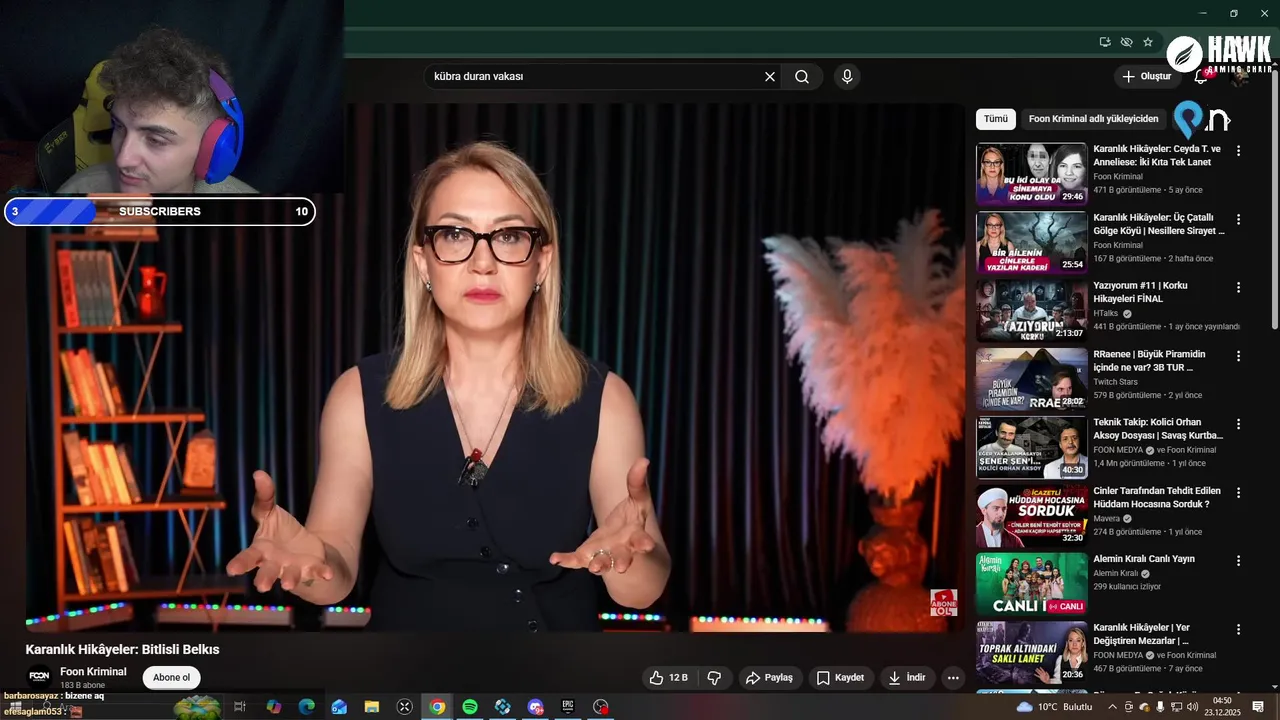The image size is (1280, 720).
Task: Click the HTalks channel name
Action: (x=1106, y=313)
